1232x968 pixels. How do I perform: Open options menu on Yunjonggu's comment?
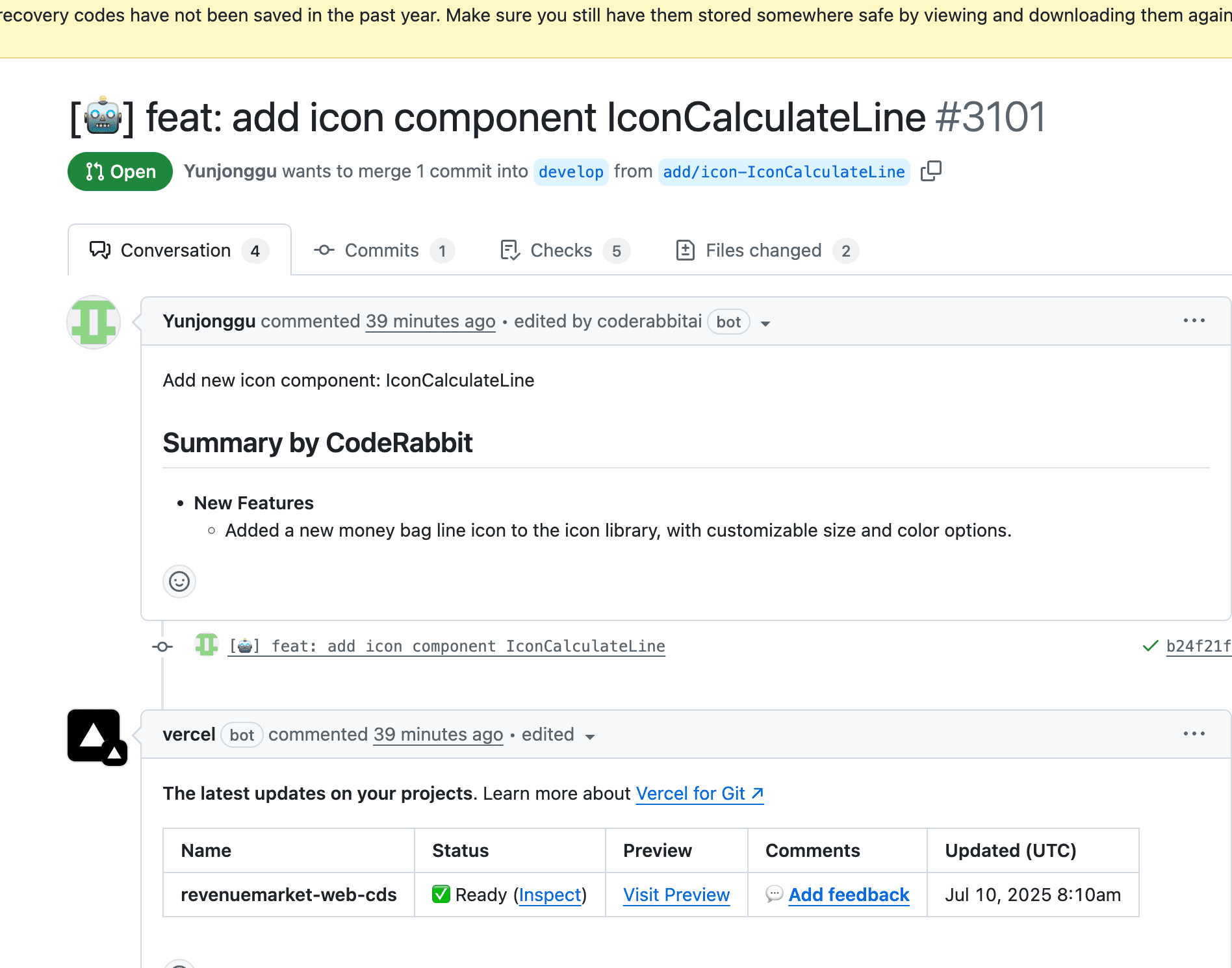pyautogui.click(x=1194, y=321)
